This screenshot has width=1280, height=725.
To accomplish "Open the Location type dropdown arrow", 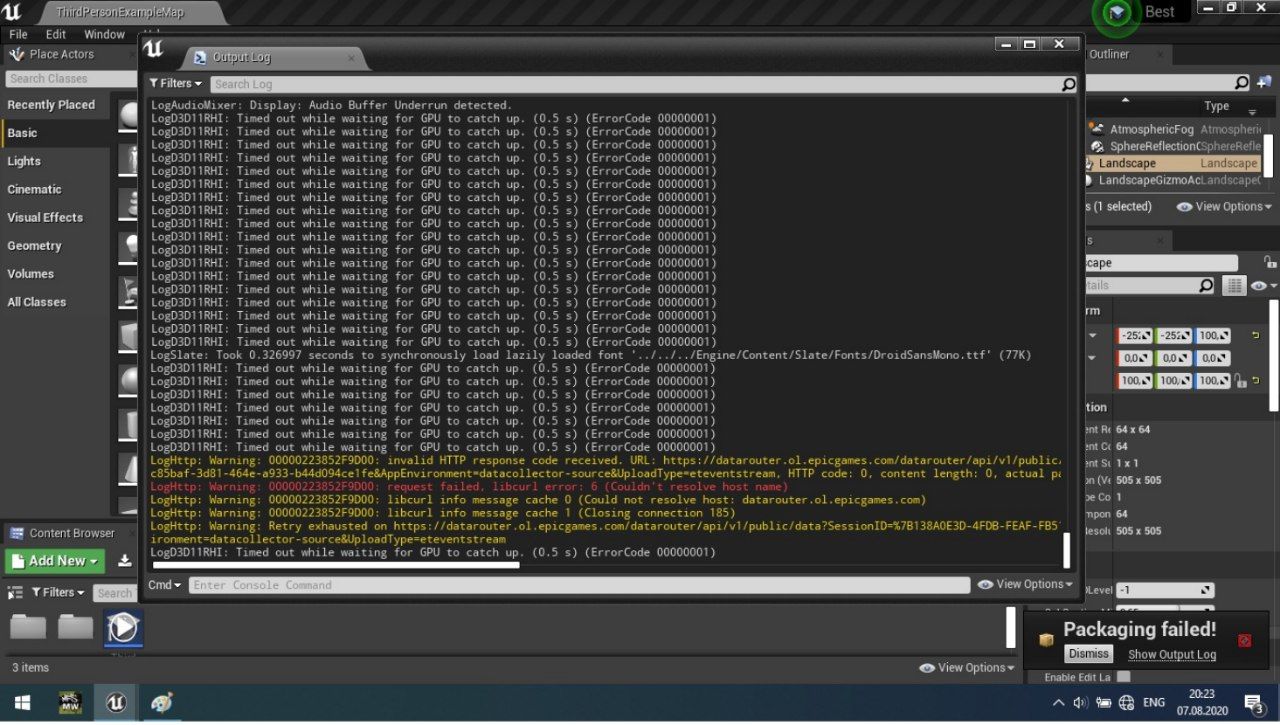I will click(1092, 336).
